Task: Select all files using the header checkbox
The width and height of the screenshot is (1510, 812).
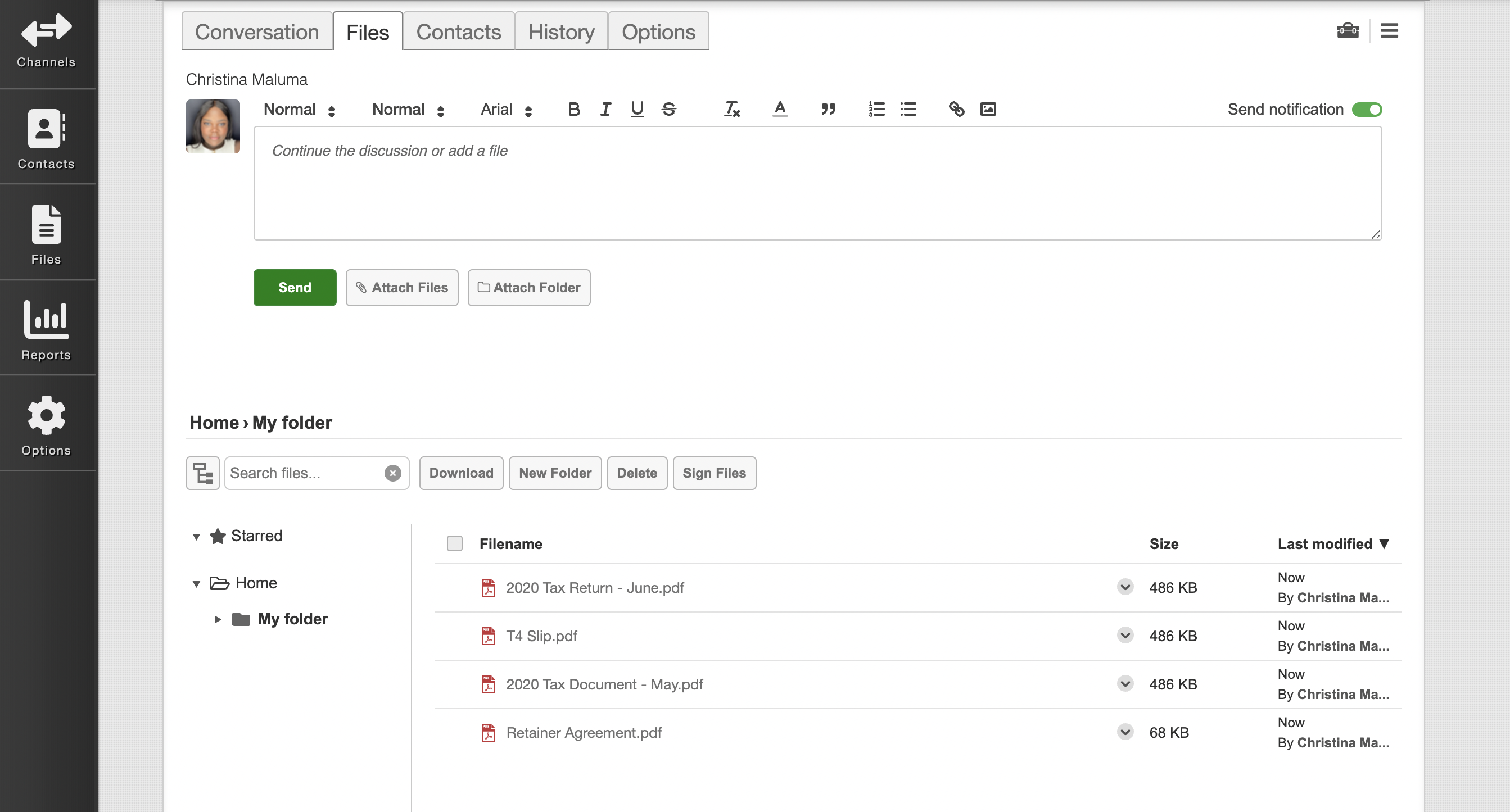Action: pyautogui.click(x=454, y=544)
